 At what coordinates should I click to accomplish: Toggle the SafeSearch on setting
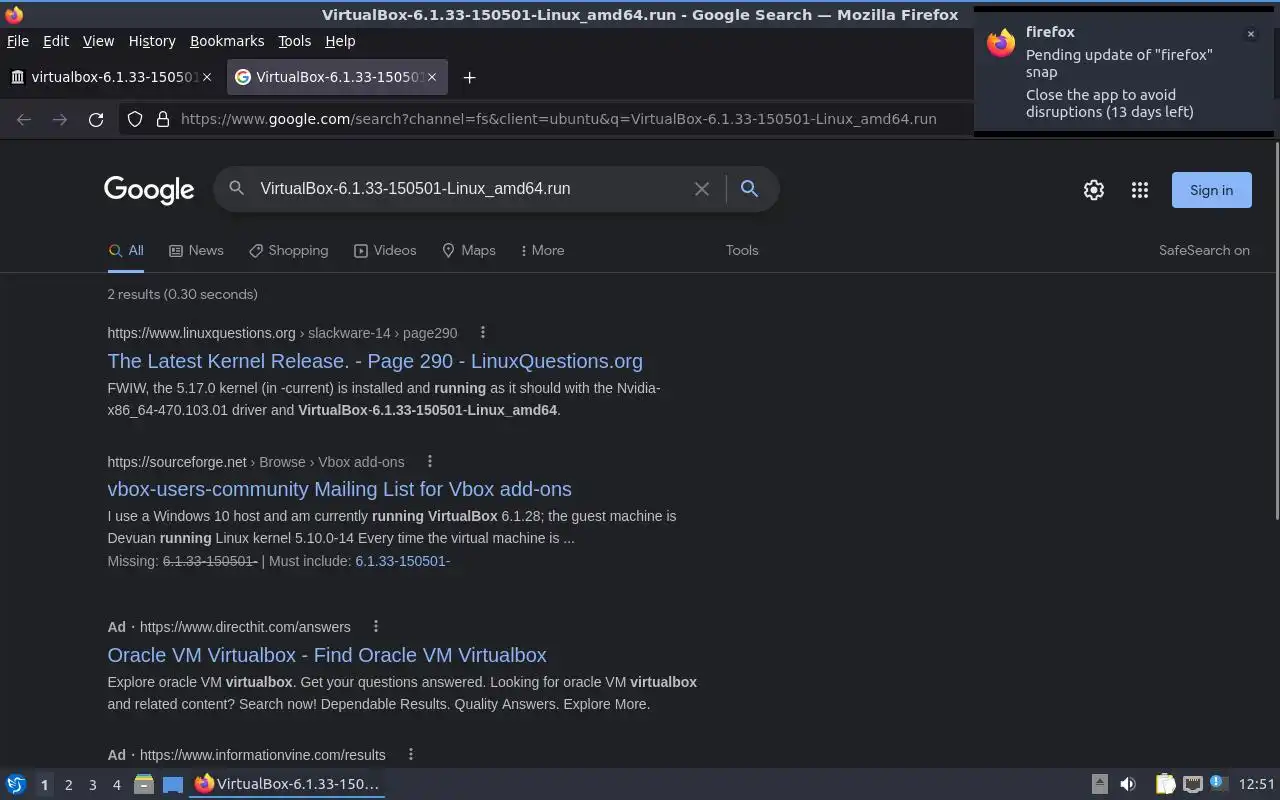point(1204,250)
